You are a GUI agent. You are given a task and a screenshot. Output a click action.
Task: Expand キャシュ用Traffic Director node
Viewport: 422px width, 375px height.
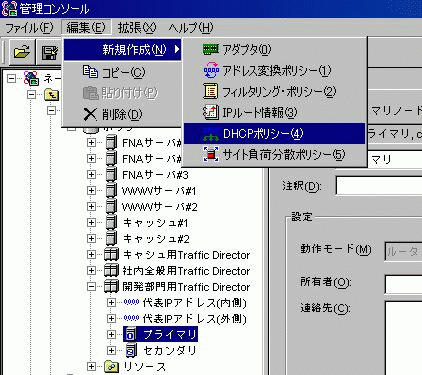coord(91,254)
